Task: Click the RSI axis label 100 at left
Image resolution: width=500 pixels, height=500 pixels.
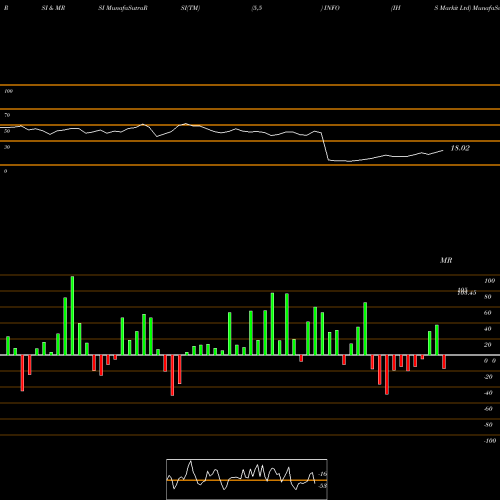Action: (8, 91)
